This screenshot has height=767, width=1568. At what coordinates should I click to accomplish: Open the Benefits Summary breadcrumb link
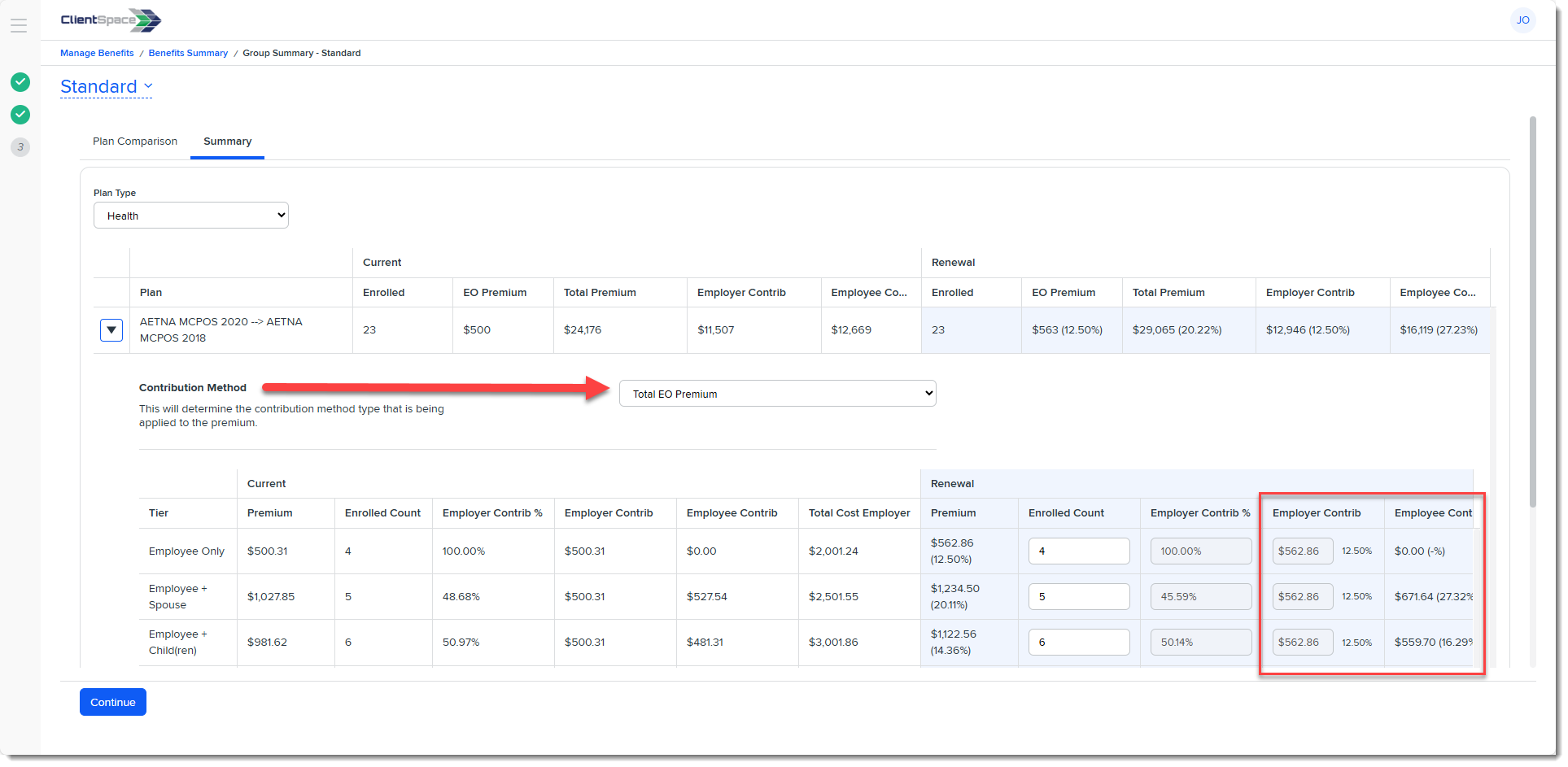pos(188,53)
